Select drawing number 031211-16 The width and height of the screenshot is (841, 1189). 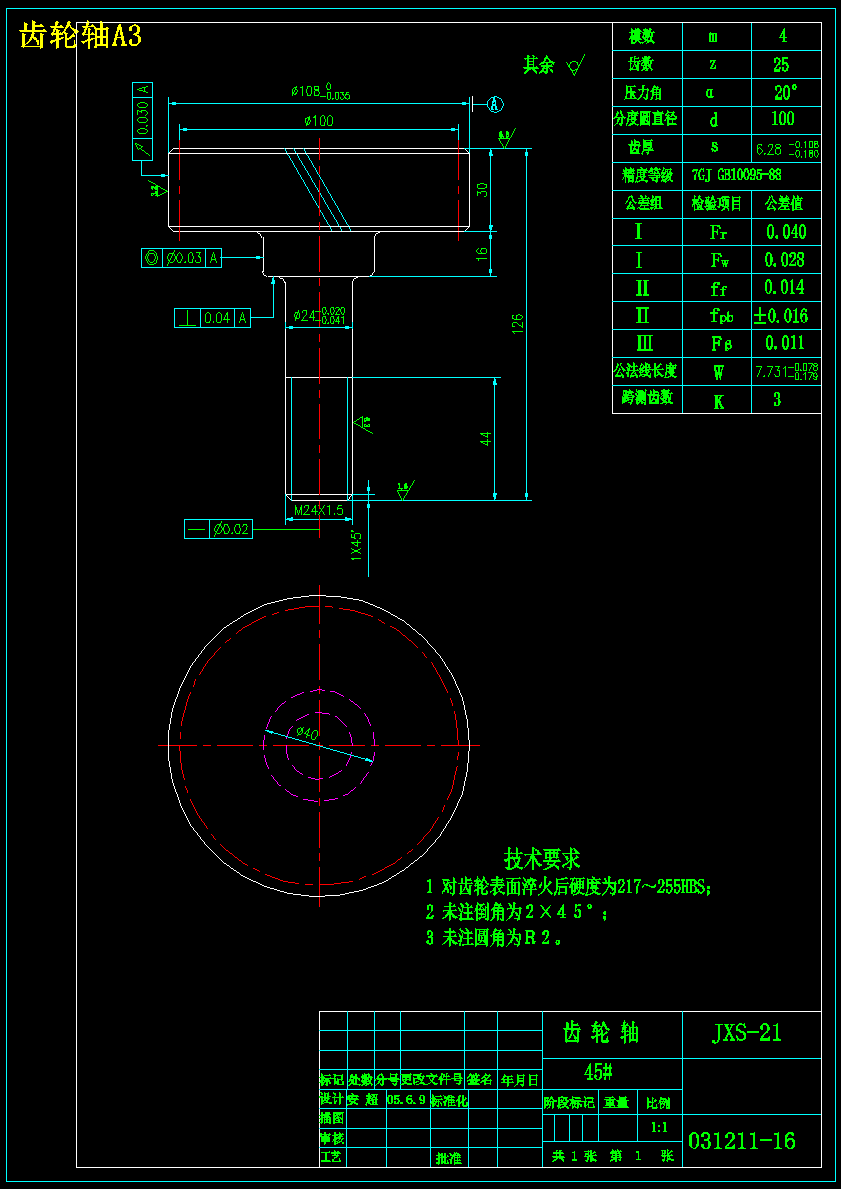click(x=742, y=1140)
